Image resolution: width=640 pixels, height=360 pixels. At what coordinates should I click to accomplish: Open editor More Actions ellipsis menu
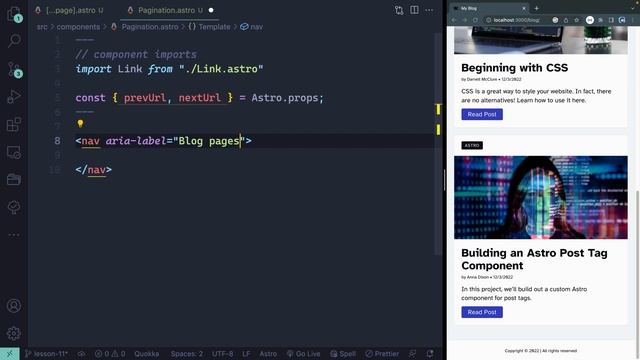[429, 10]
